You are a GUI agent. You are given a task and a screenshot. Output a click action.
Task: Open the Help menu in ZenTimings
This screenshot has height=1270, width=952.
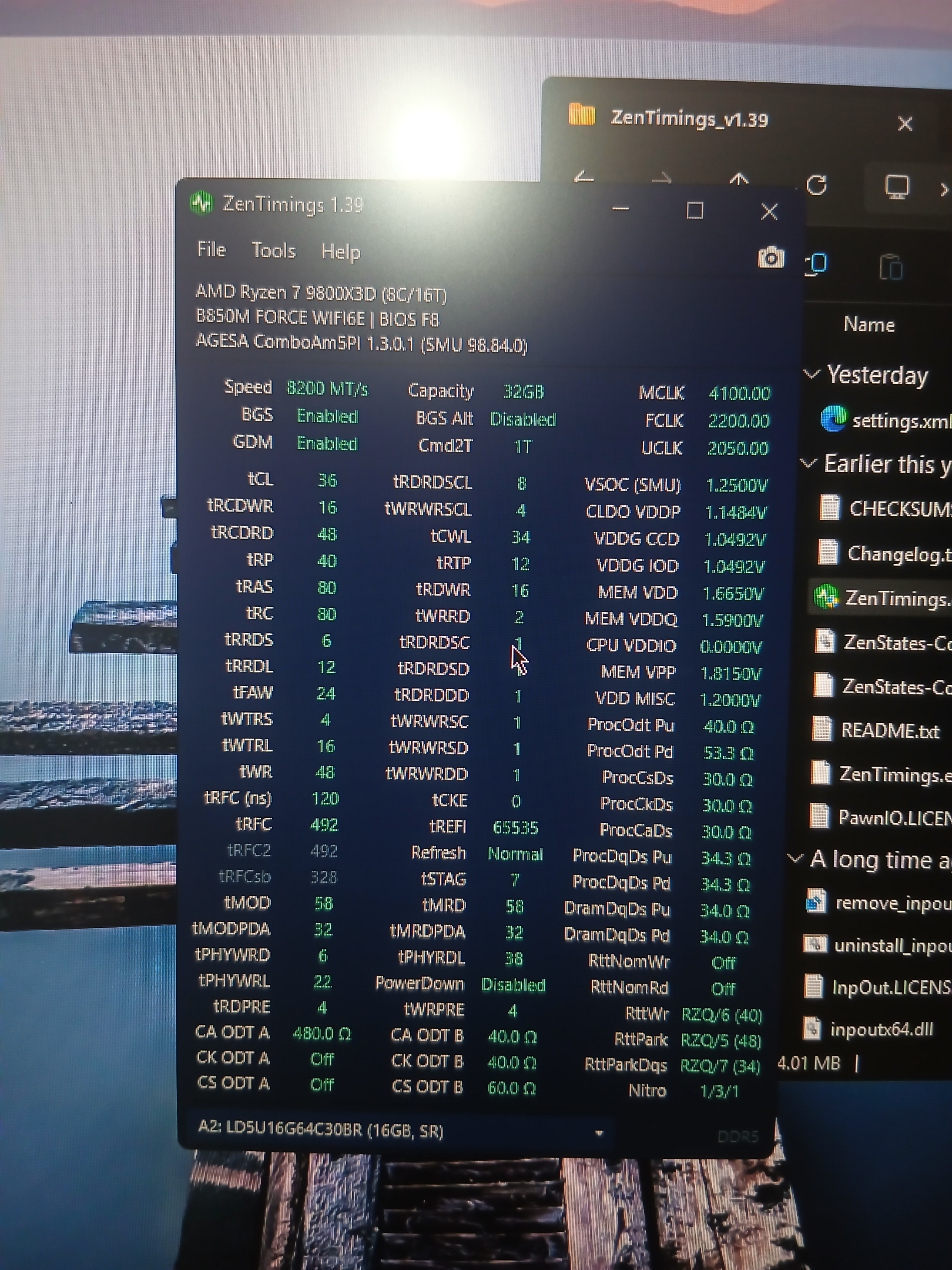341,252
